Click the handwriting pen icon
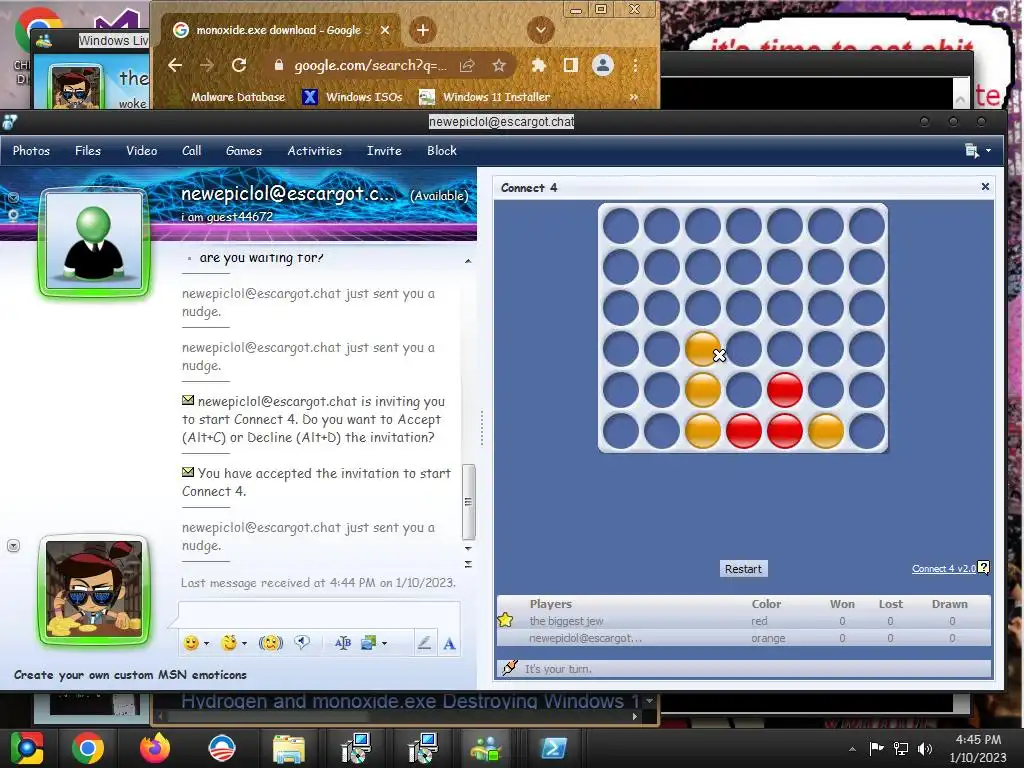This screenshot has width=1024, height=768. coord(424,643)
